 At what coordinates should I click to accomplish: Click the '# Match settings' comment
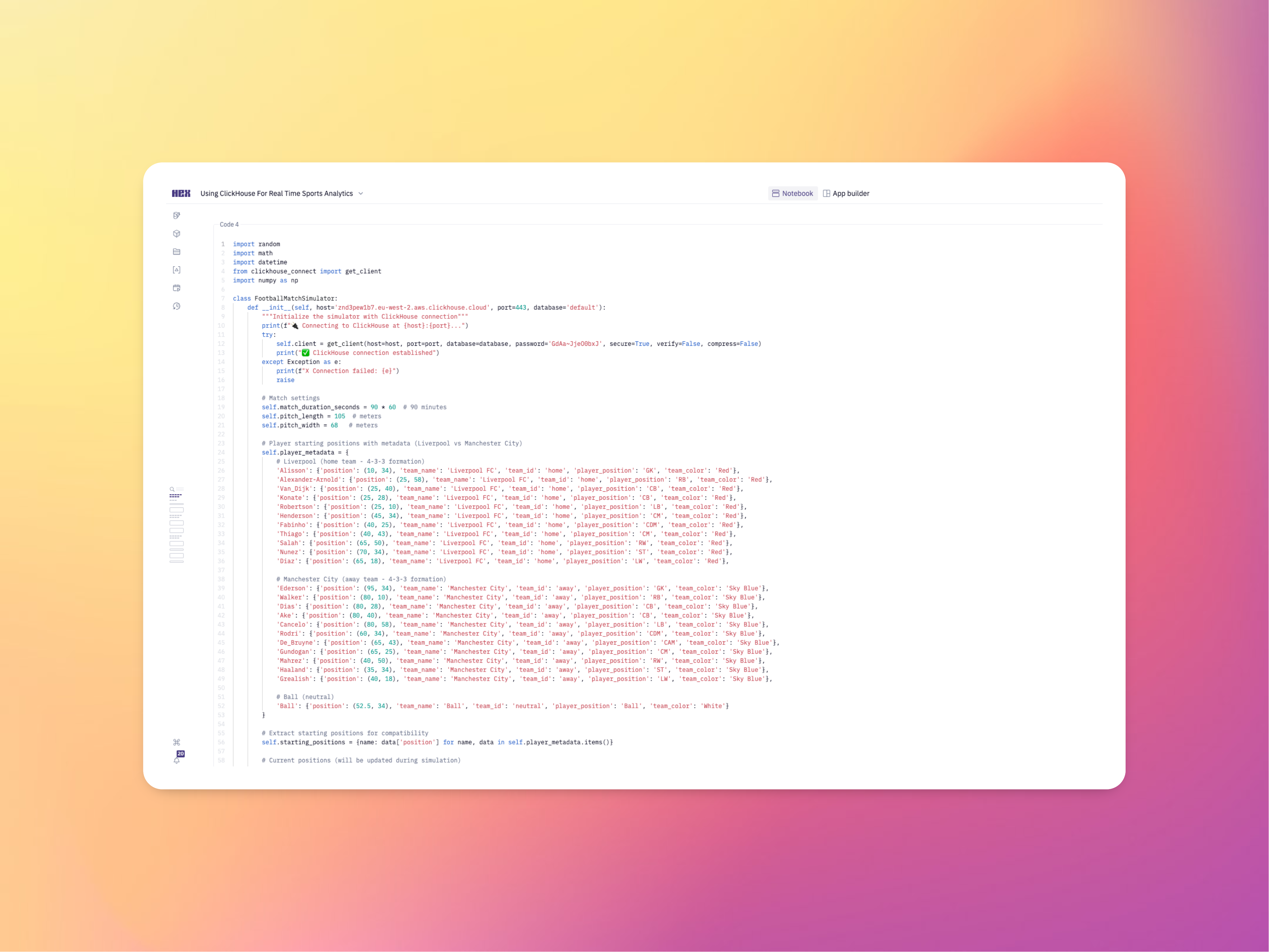[x=291, y=398]
